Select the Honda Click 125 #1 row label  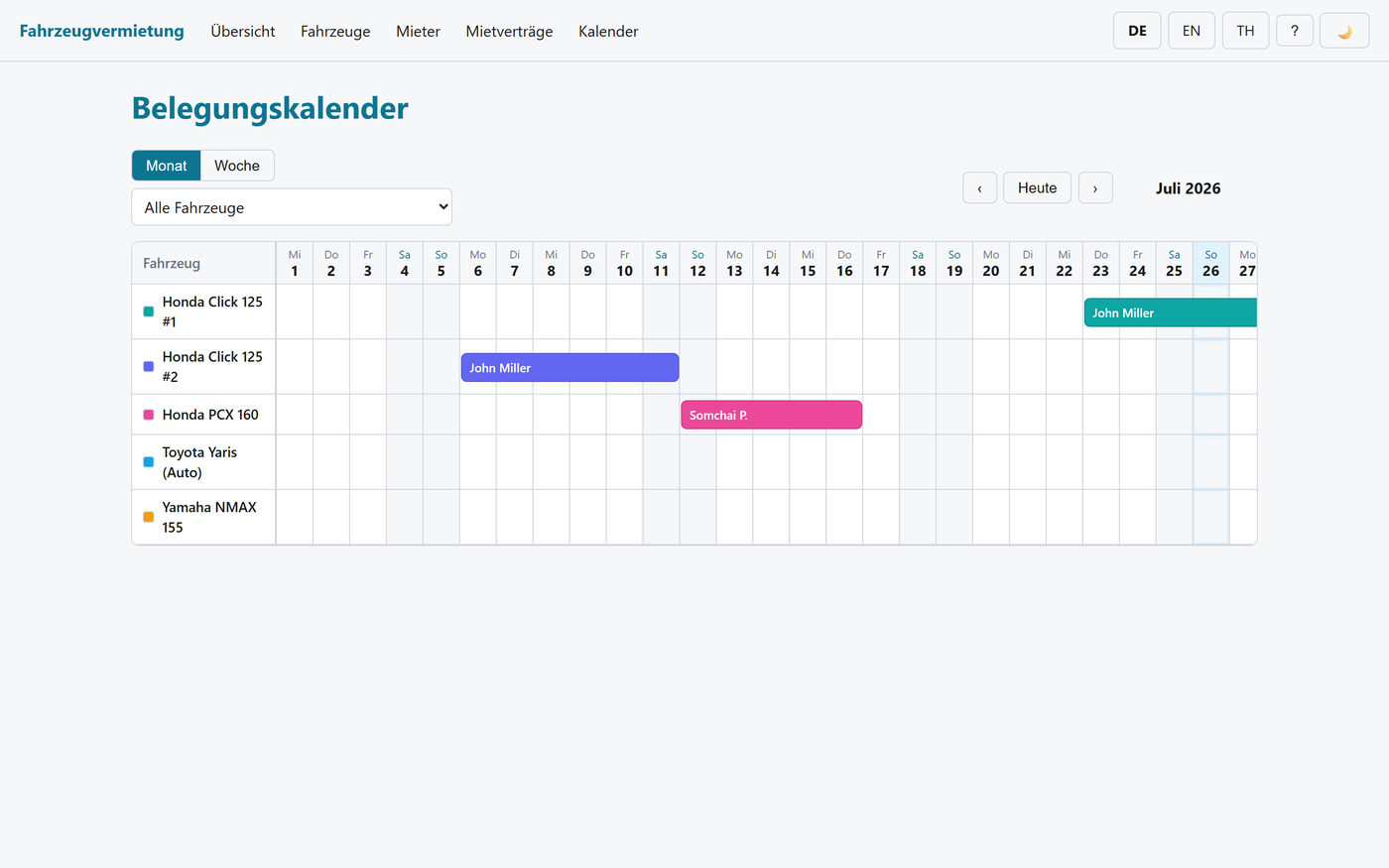(204, 311)
